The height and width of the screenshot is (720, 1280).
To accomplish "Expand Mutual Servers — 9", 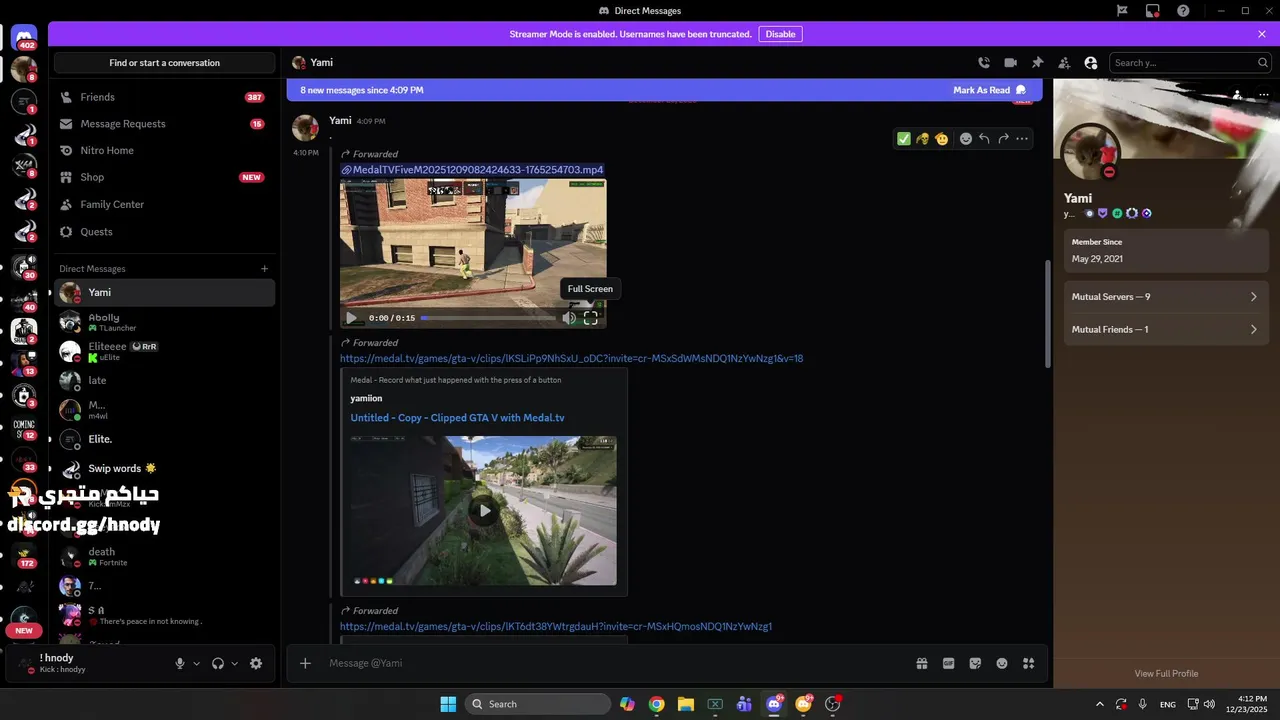I will coord(1164,297).
